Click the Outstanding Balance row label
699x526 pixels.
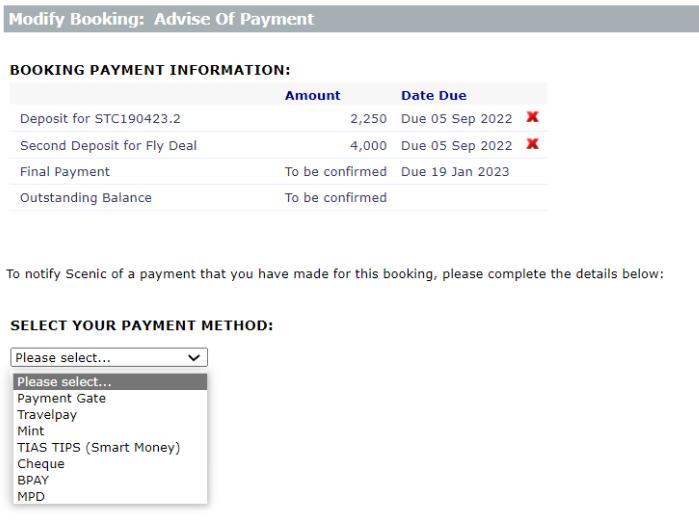(x=86, y=197)
